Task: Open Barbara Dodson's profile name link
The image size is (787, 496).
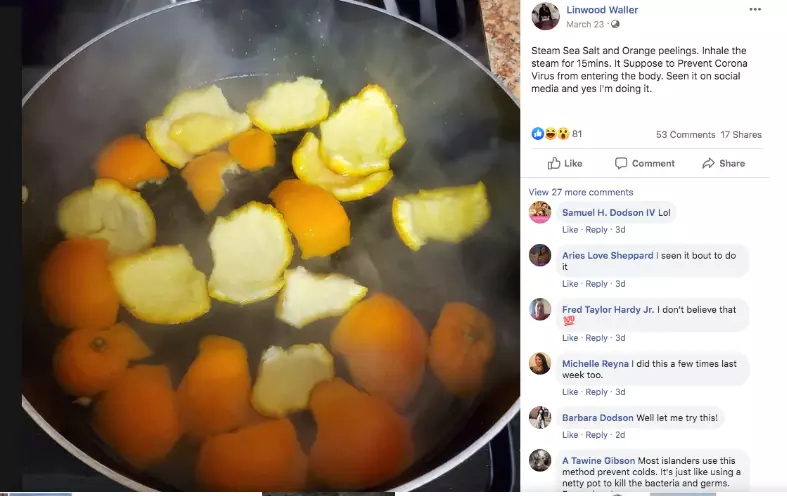Action: pos(597,418)
